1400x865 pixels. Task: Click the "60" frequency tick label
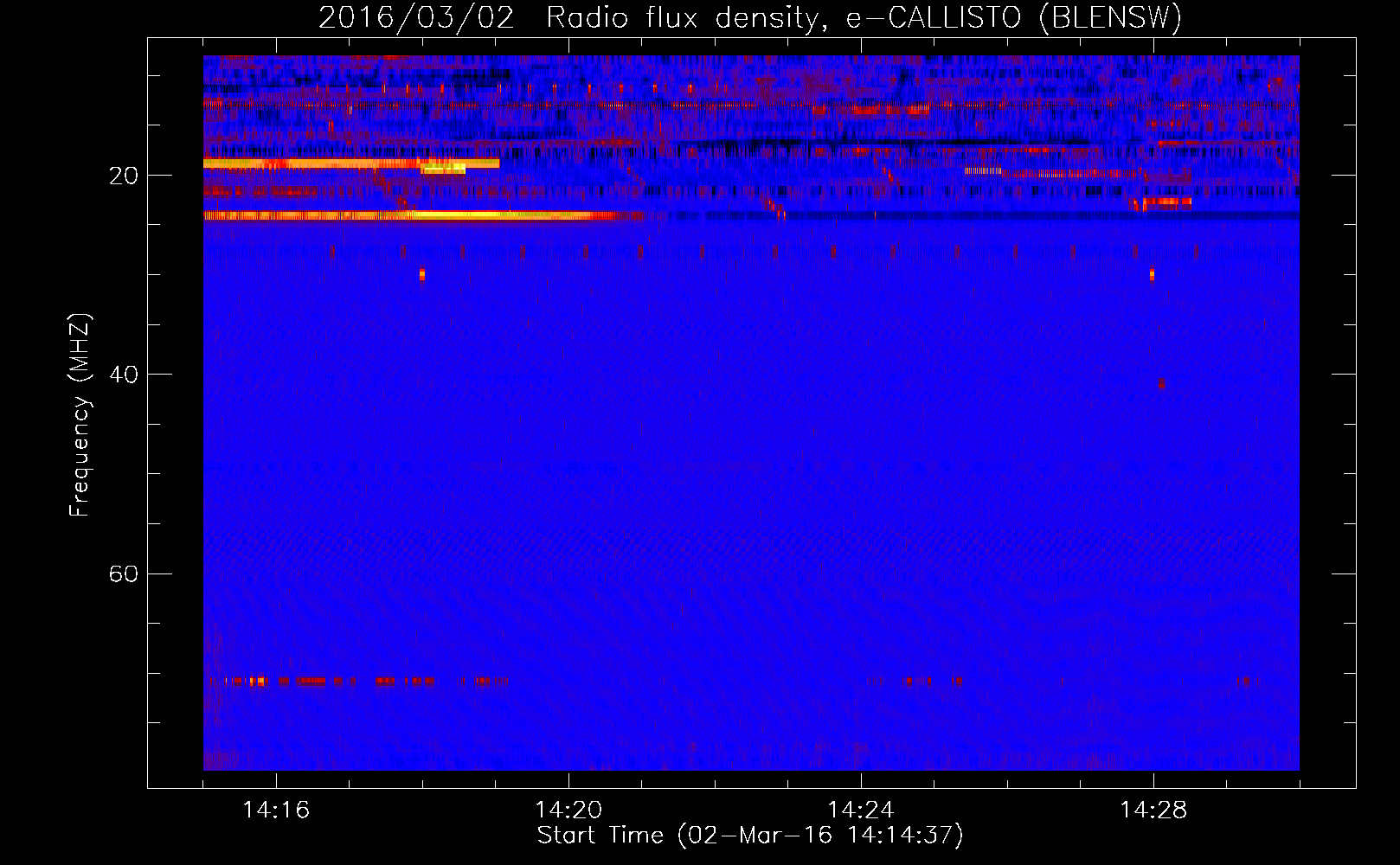(x=124, y=574)
